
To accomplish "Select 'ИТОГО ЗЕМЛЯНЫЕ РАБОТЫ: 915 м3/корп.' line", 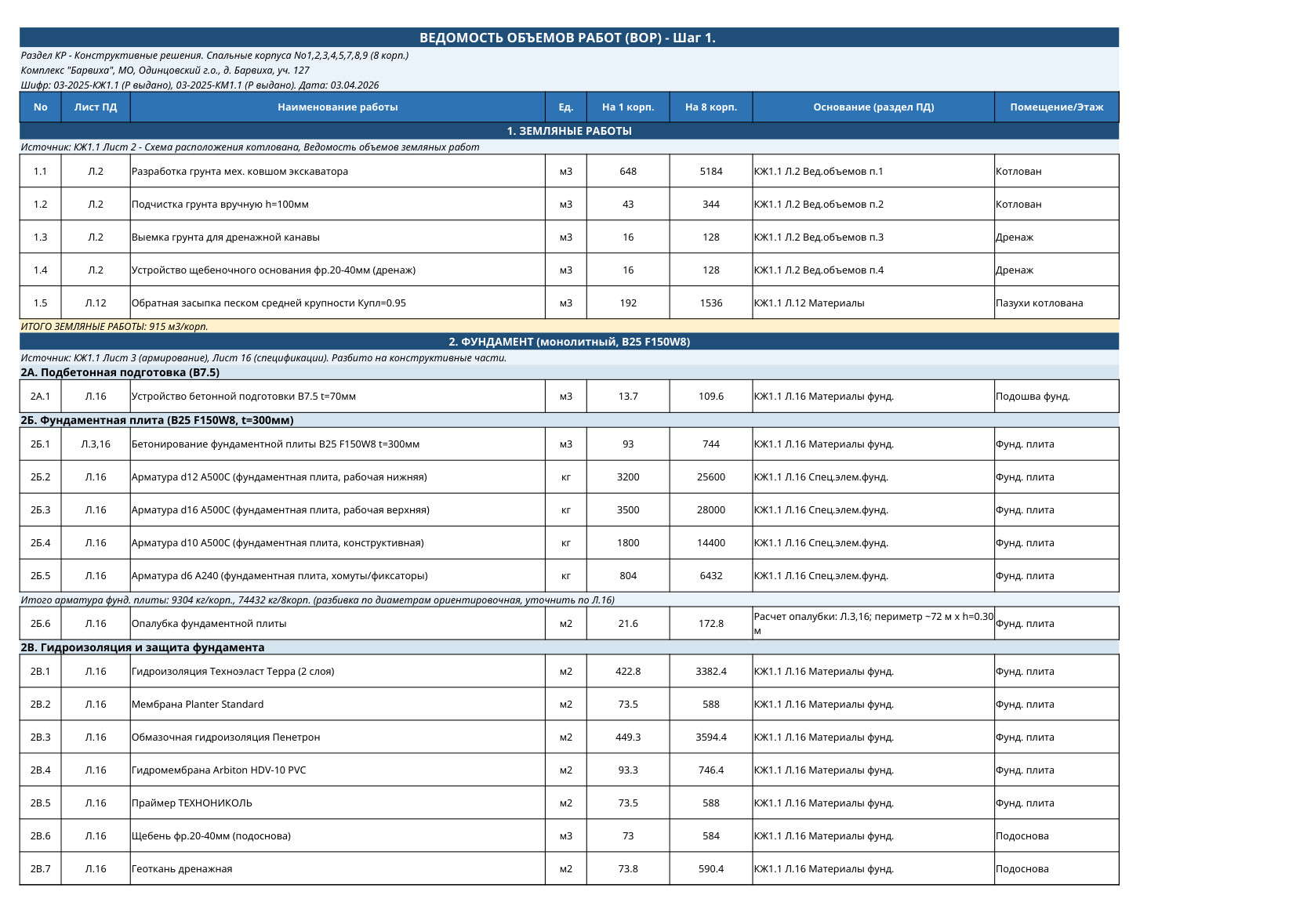I will click(568, 326).
